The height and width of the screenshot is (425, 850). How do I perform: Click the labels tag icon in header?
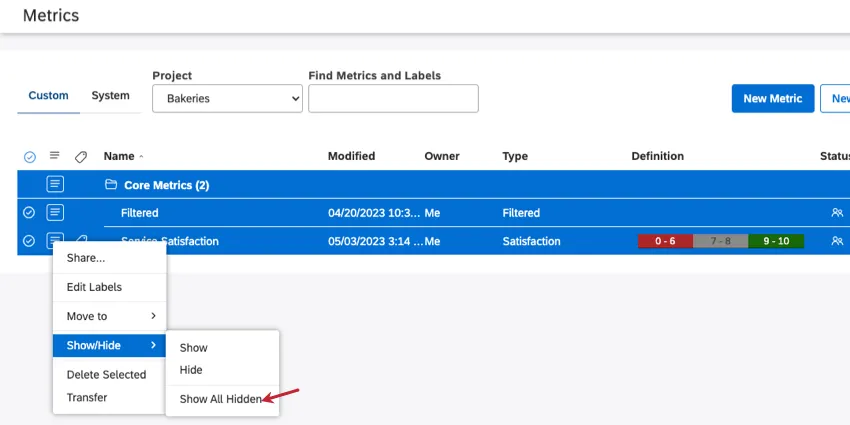coord(81,156)
